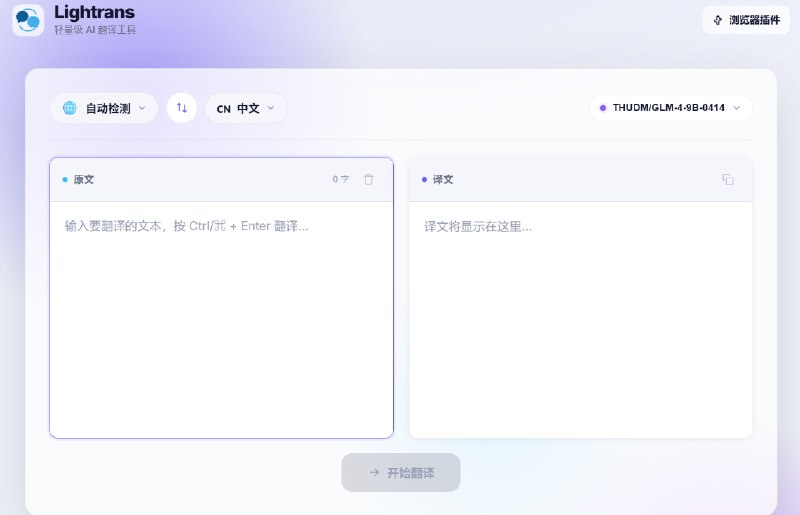The image size is (800, 515).
Task: Open the THUDM/GLM-4-9B-0414 model selector
Action: pyautogui.click(x=670, y=108)
